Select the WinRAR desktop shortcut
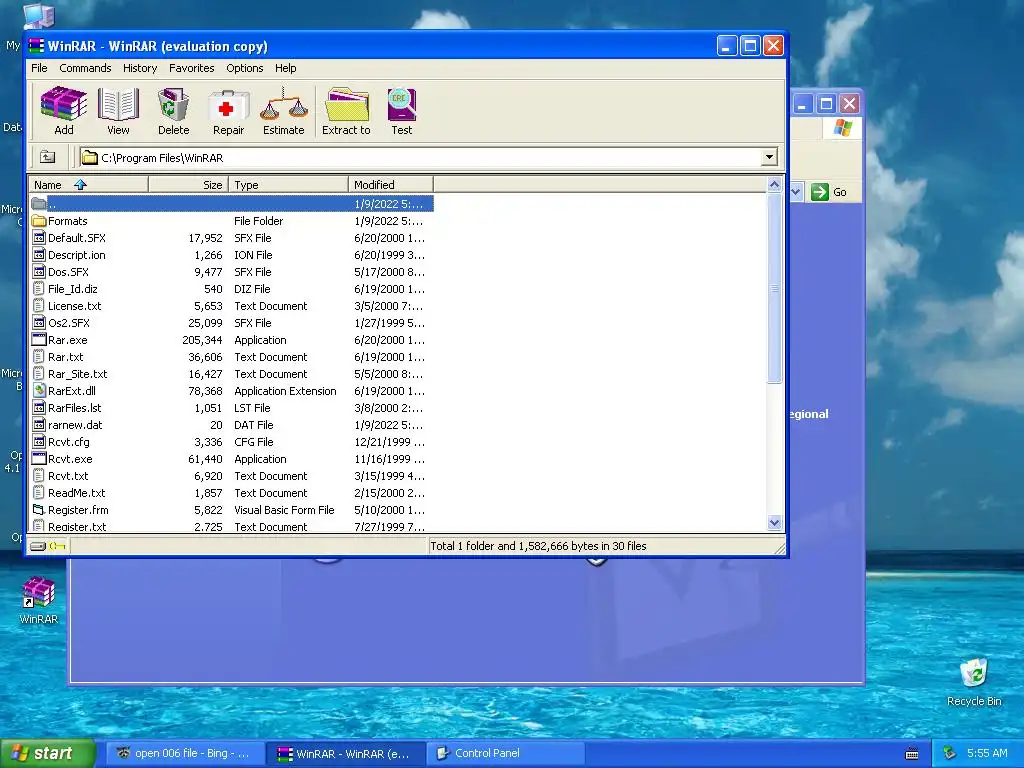Viewport: 1024px width, 768px height. 39,600
